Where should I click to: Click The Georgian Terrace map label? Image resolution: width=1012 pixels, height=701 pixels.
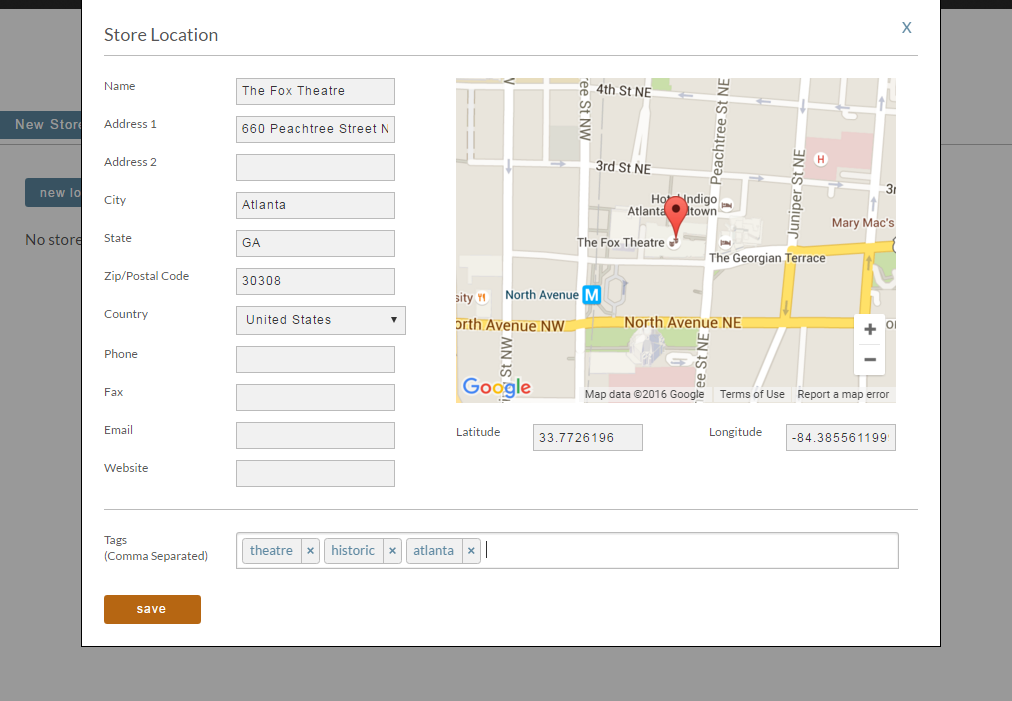[x=767, y=258]
